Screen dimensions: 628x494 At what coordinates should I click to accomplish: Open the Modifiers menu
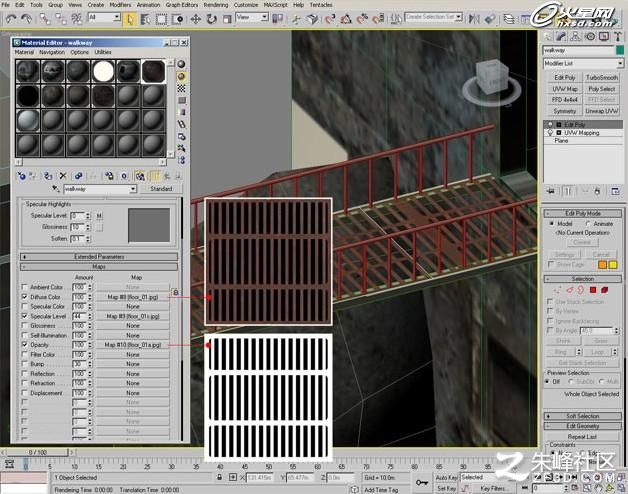[x=120, y=5]
